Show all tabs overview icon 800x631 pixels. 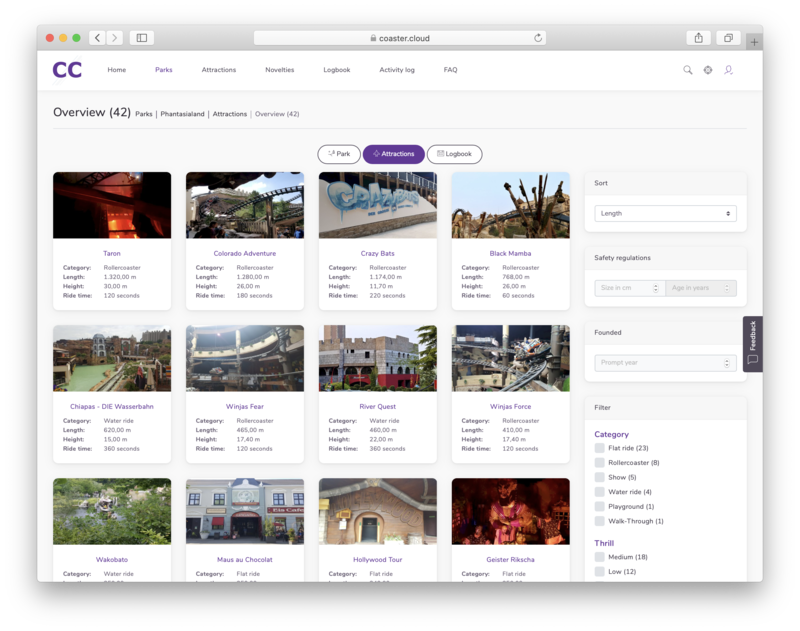click(728, 38)
